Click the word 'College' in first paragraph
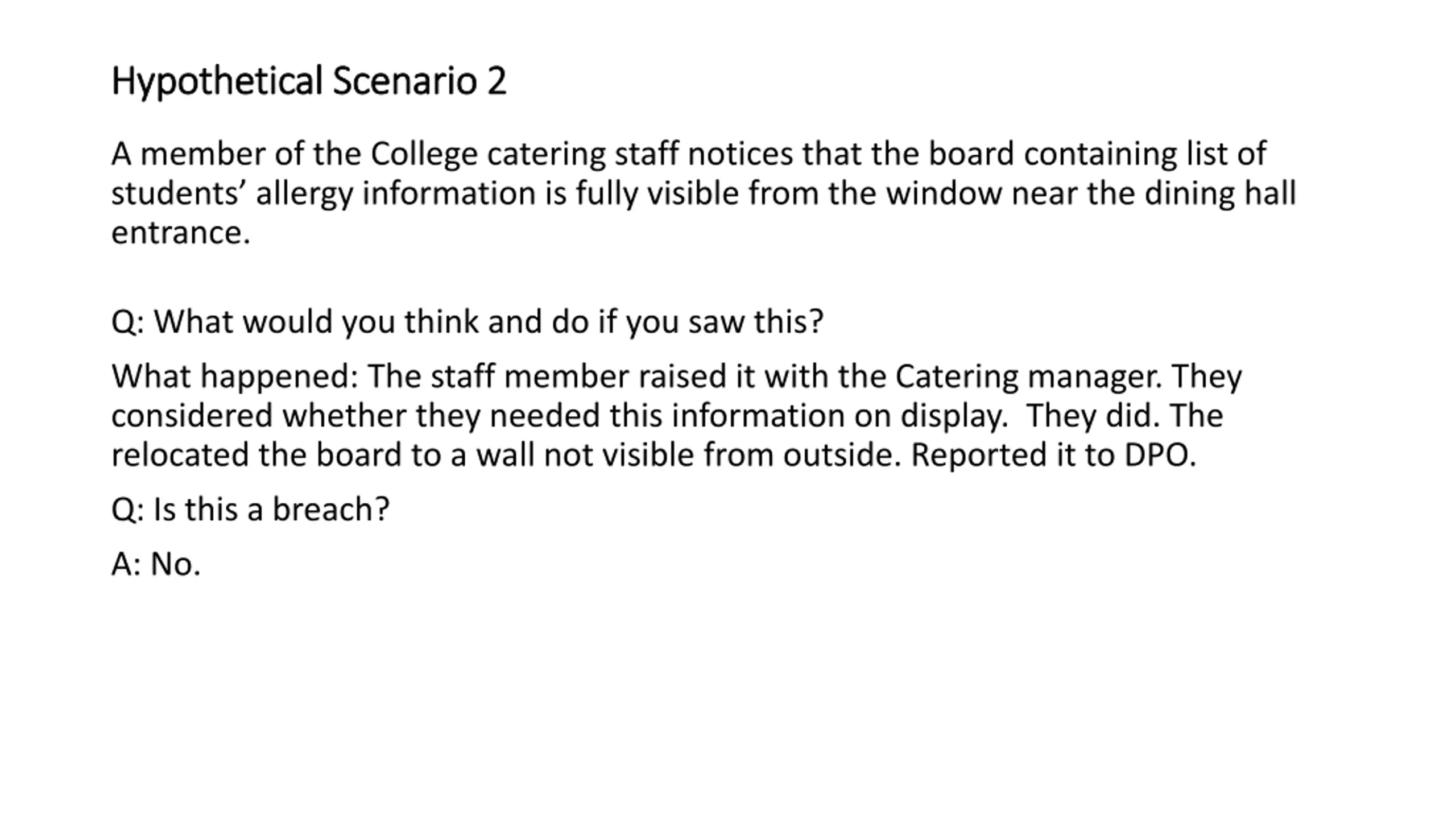The height and width of the screenshot is (819, 1456). coord(424,154)
